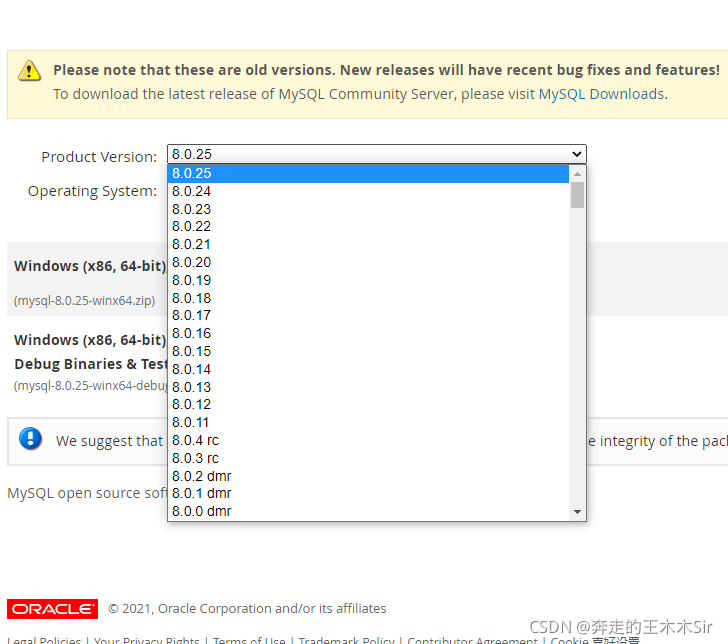Pick version 8.0.21 option
Screen dimensions: 728x644
tap(368, 244)
